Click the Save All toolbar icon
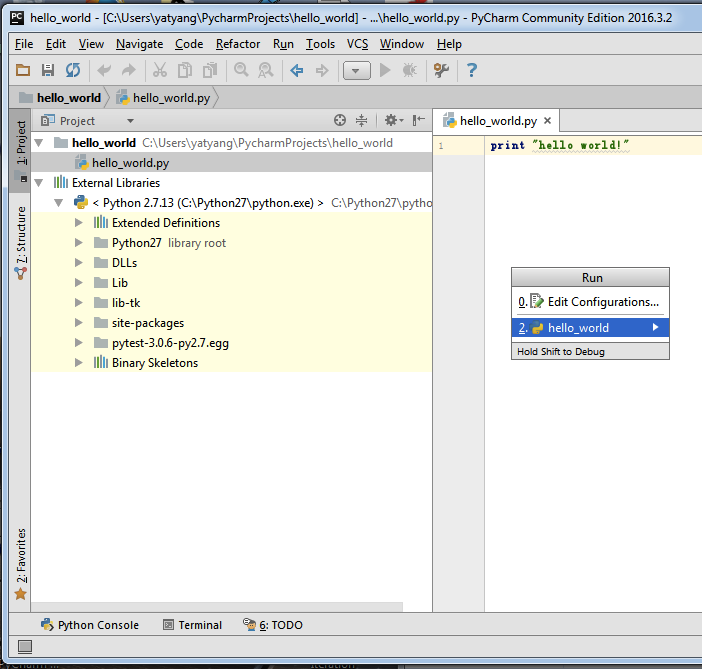 (x=48, y=70)
